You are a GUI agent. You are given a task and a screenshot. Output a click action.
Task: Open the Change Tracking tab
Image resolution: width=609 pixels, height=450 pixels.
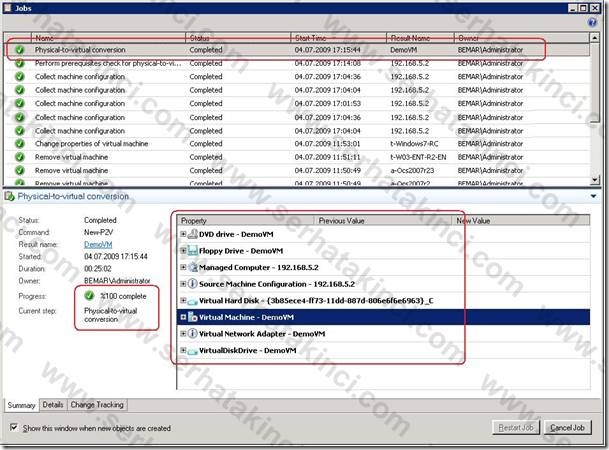pyautogui.click(x=97, y=405)
